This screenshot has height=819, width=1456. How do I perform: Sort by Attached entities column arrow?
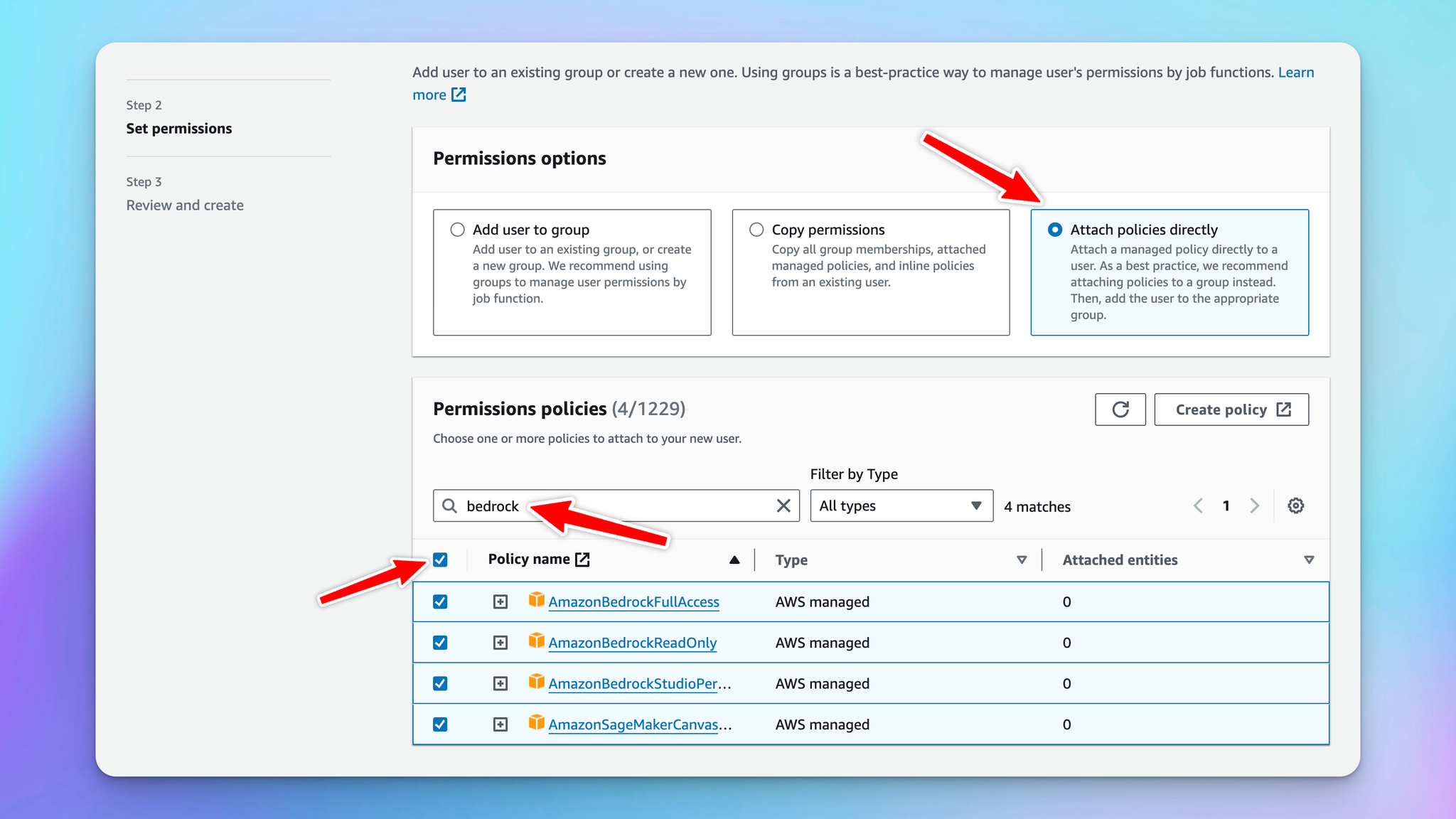[x=1309, y=560]
